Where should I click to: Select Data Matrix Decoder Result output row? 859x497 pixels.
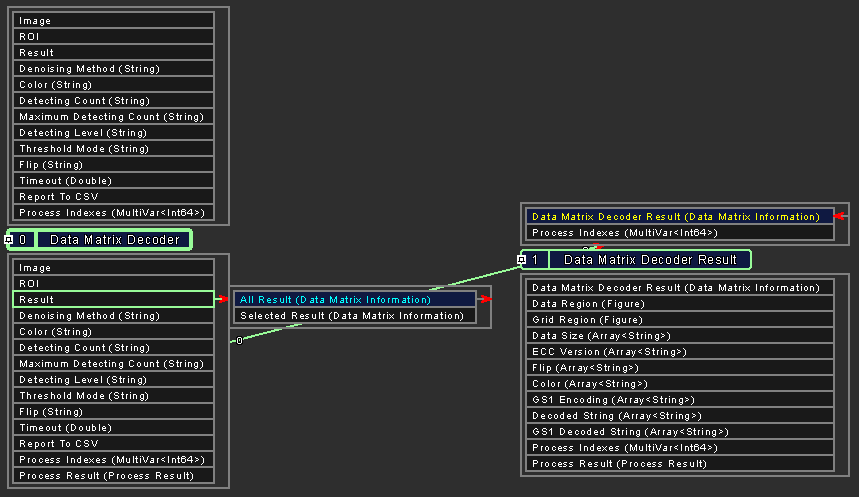coord(680,288)
